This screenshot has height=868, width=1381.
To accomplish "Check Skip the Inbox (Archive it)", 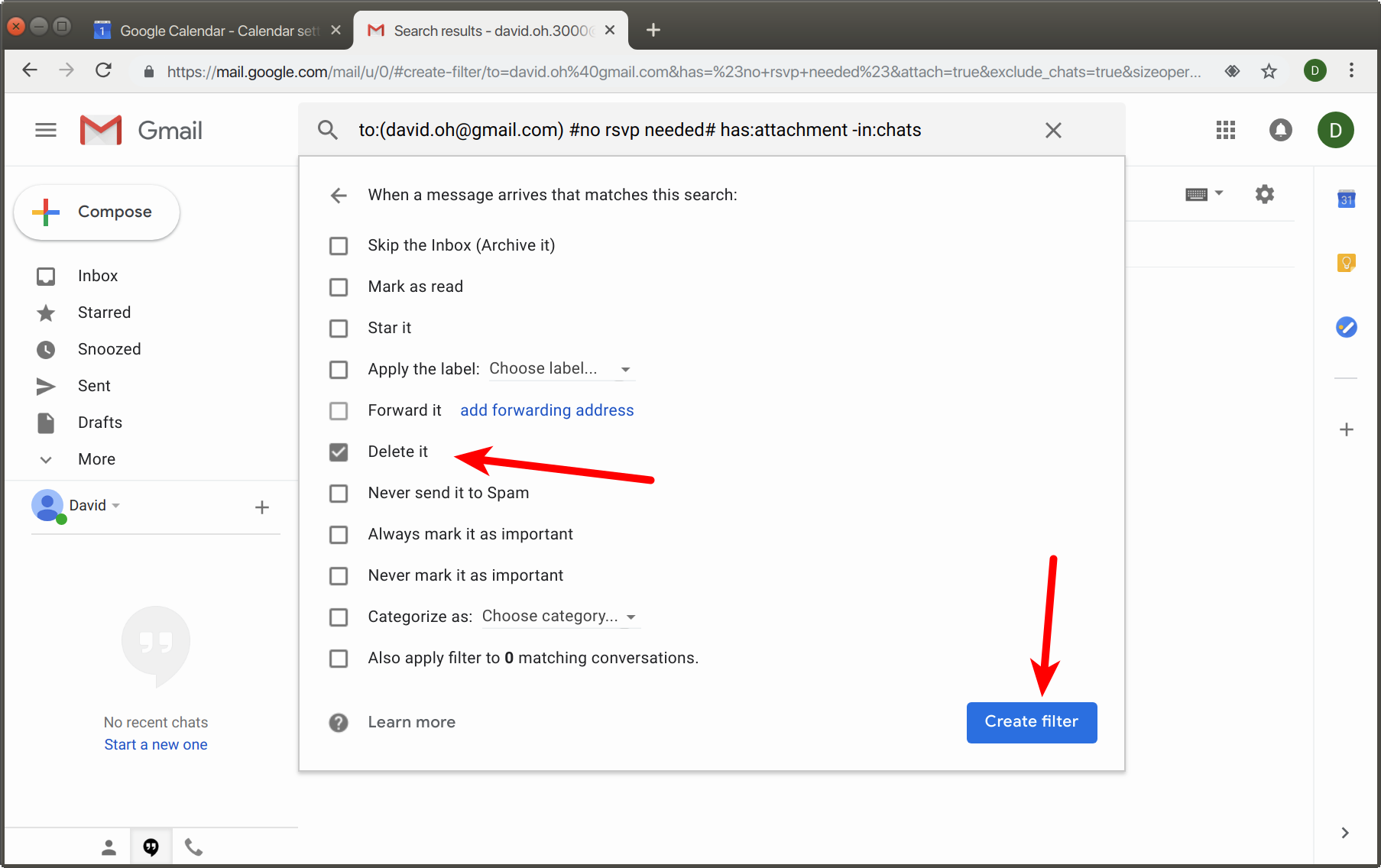I will pyautogui.click(x=339, y=246).
